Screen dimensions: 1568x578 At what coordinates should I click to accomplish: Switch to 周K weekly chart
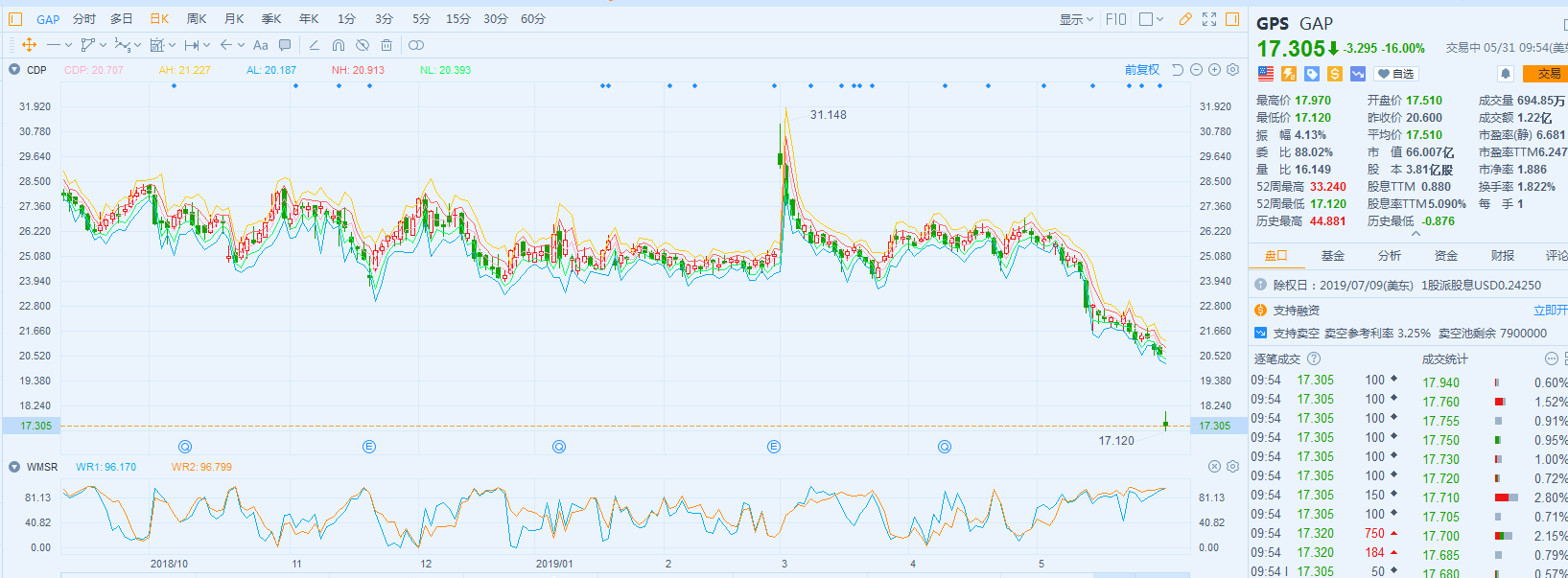point(197,19)
